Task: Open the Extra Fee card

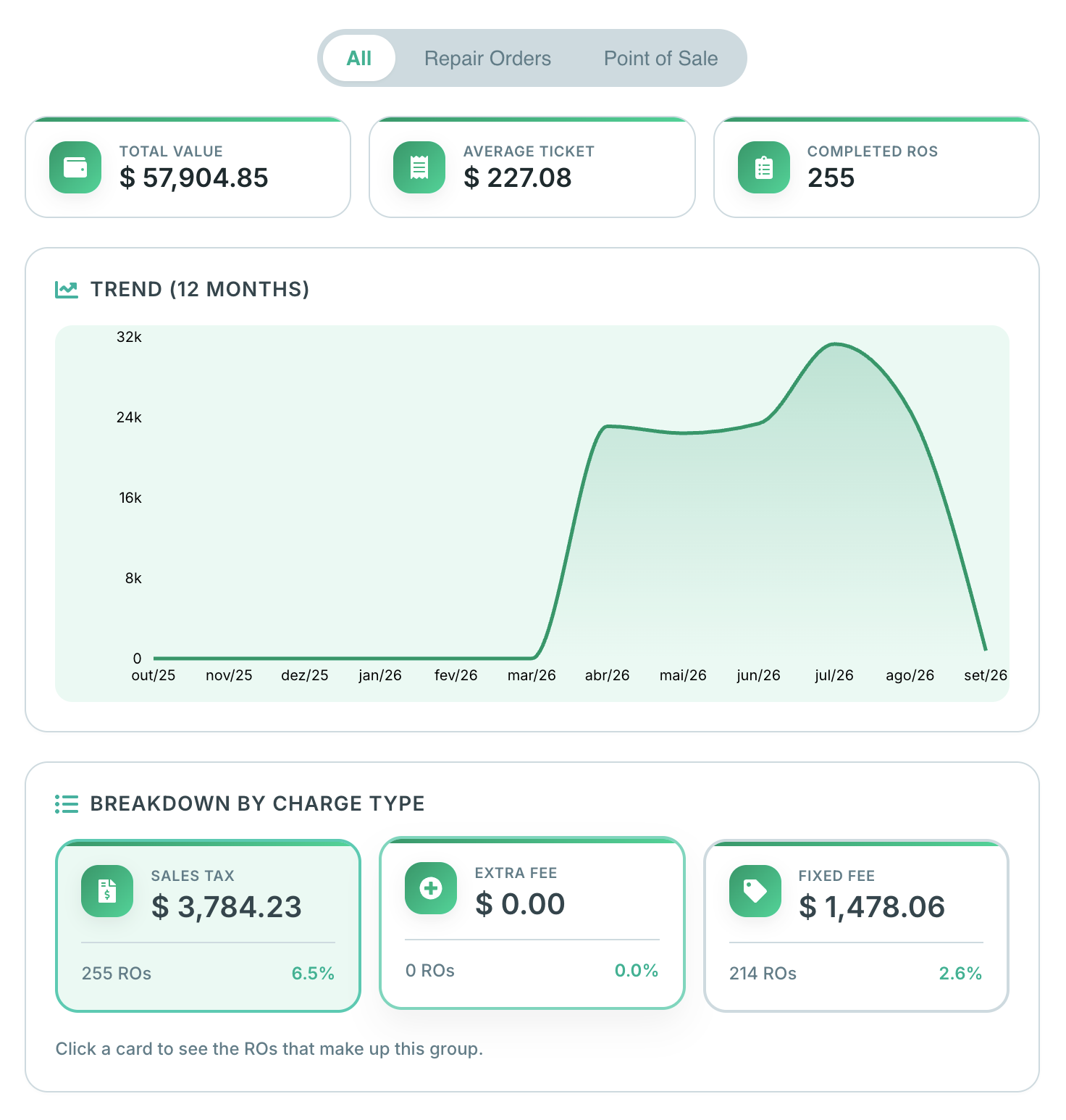Action: pos(532,923)
